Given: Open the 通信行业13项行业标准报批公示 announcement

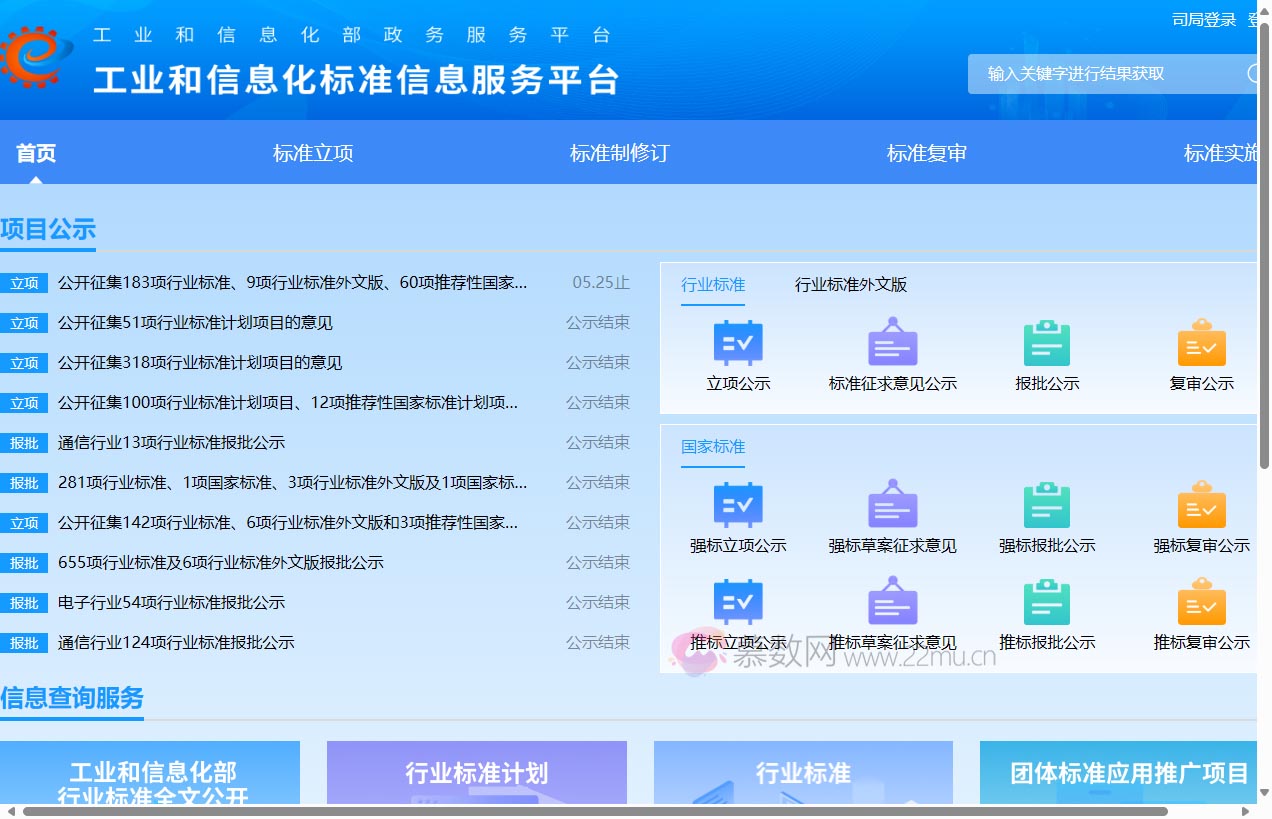Looking at the screenshot, I should pyautogui.click(x=175, y=442).
